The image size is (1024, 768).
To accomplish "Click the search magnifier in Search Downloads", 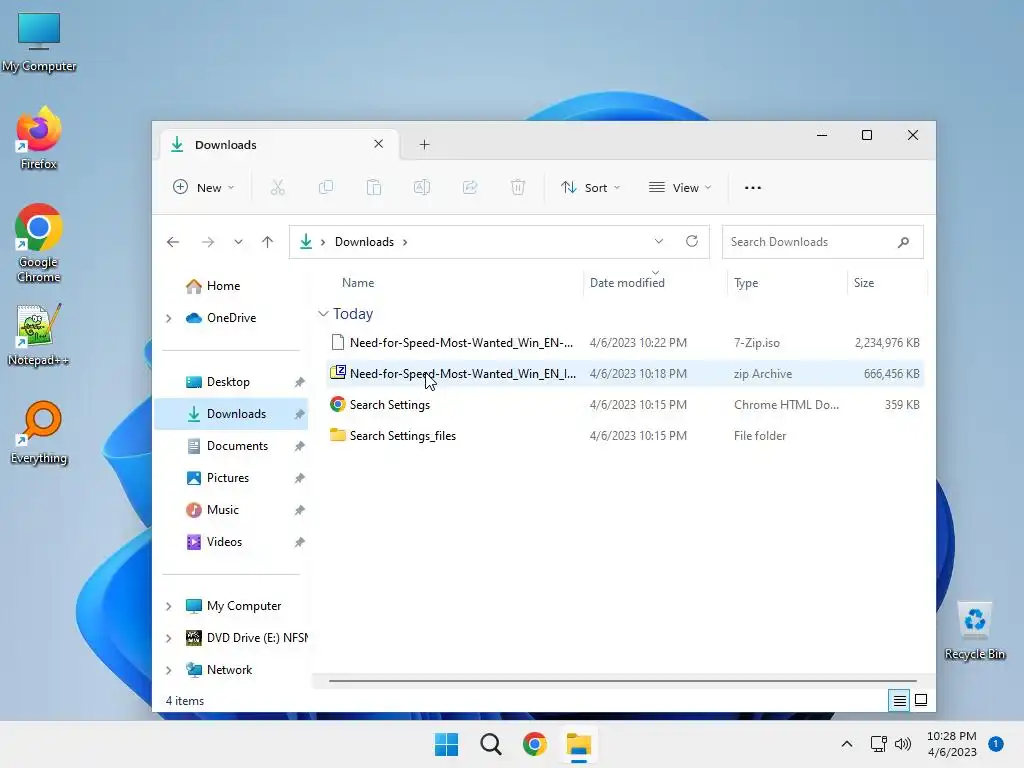I will point(904,242).
